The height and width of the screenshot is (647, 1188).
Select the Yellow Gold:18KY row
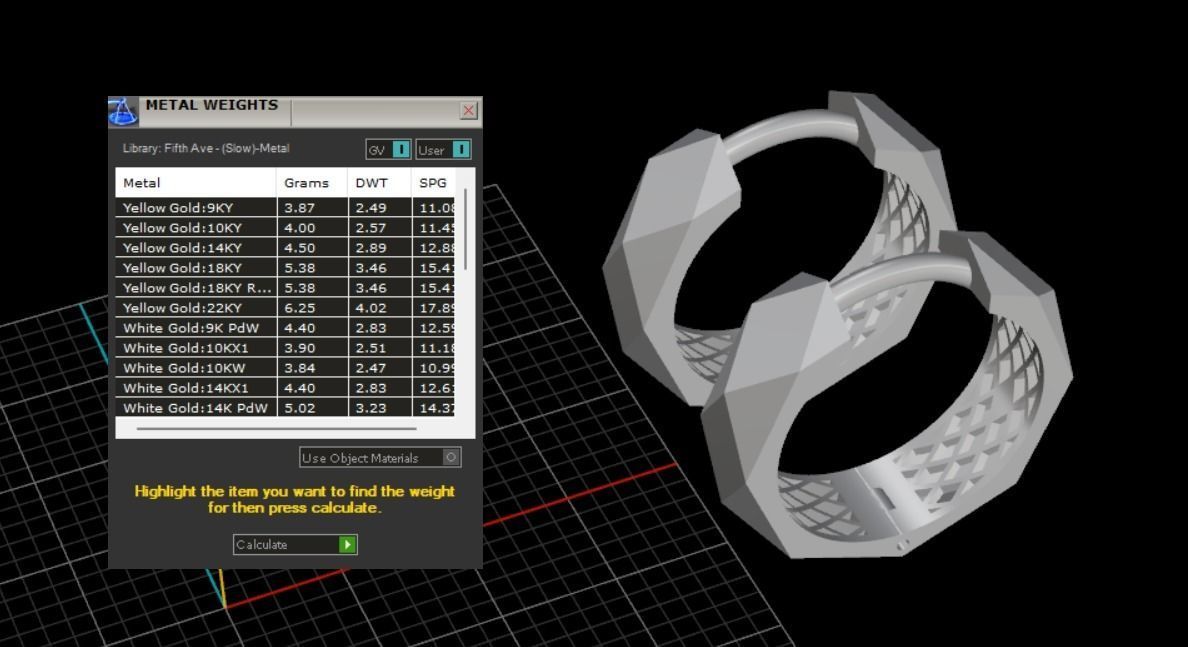tap(285, 267)
